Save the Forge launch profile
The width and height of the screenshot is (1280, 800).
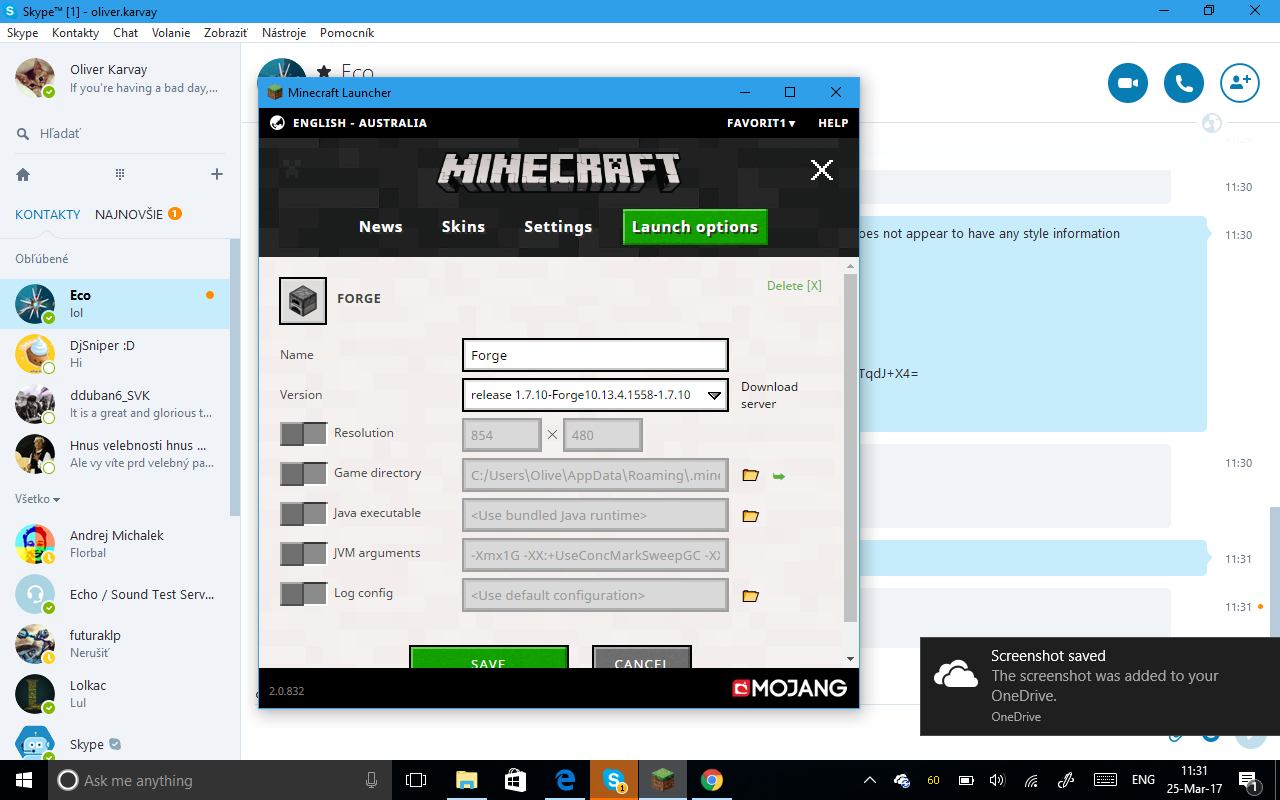(x=489, y=657)
